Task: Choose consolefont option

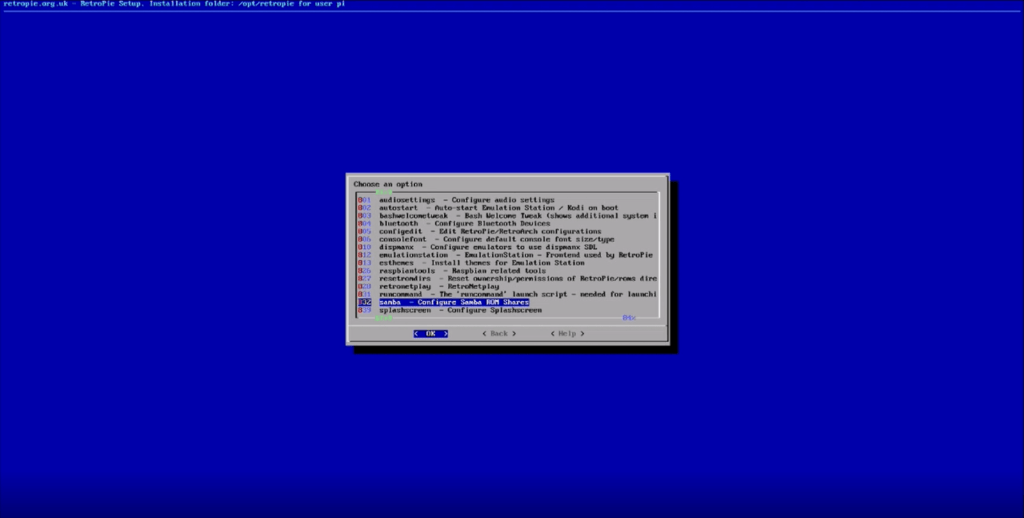Action: [x=486, y=239]
